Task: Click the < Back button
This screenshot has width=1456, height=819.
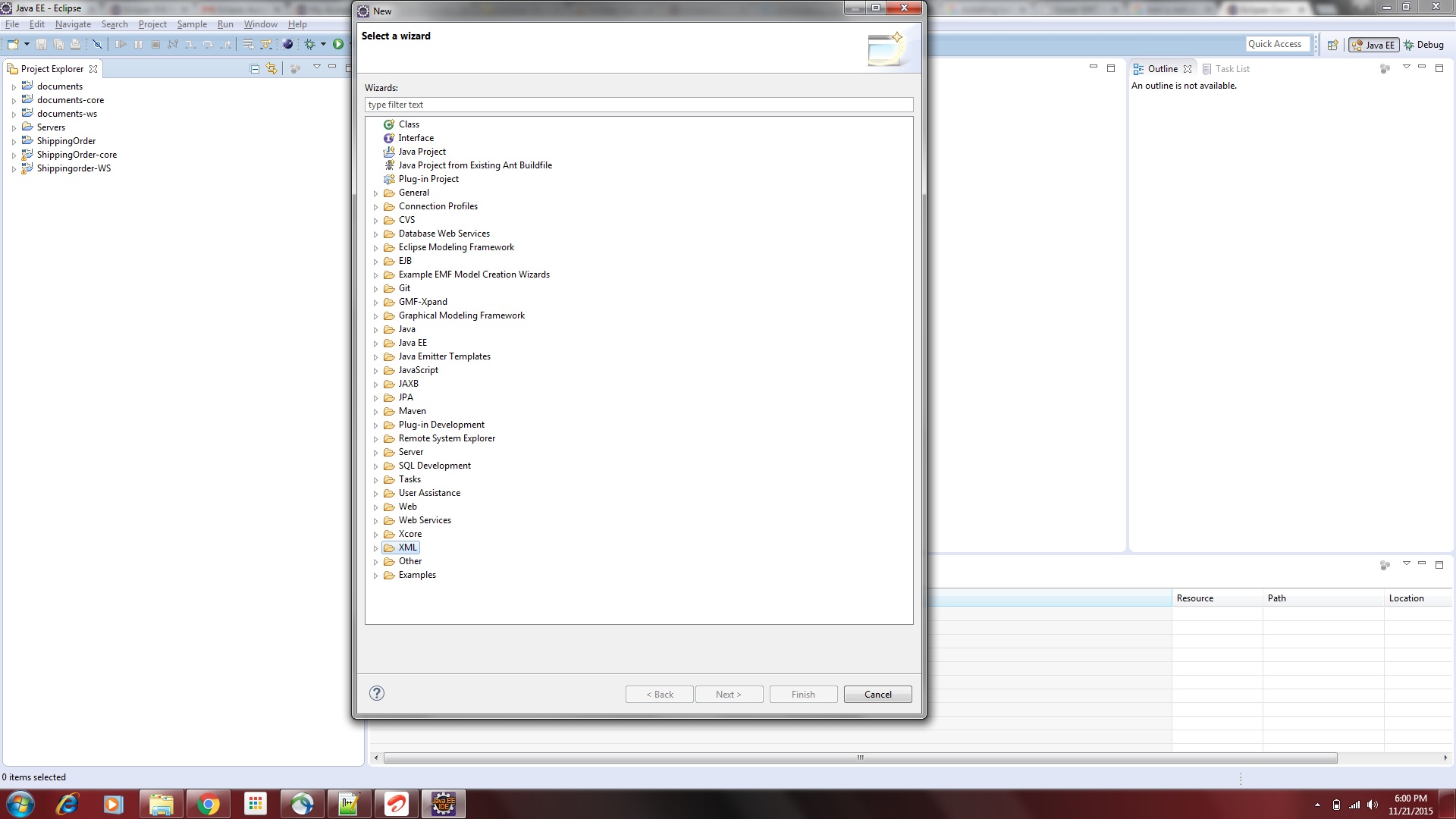Action: (x=660, y=694)
